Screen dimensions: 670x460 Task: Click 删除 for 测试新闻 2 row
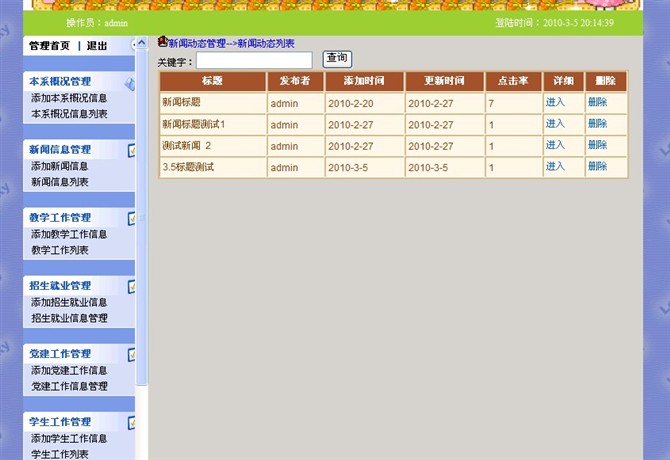coord(597,145)
